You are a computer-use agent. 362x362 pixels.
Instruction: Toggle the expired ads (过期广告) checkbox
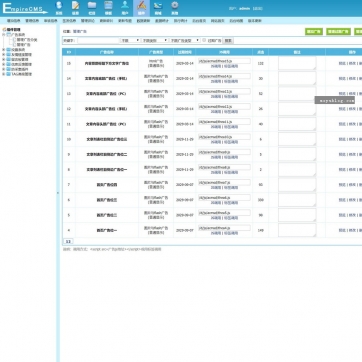click(x=204, y=40)
